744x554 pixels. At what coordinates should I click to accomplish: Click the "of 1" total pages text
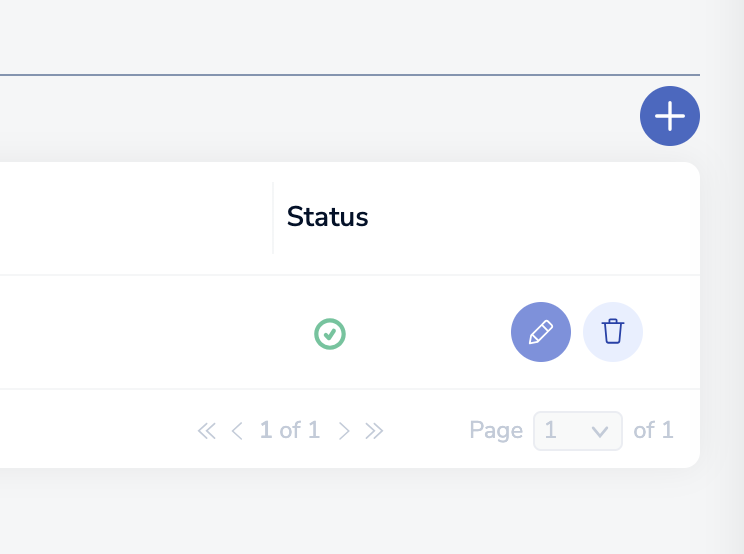pos(654,431)
